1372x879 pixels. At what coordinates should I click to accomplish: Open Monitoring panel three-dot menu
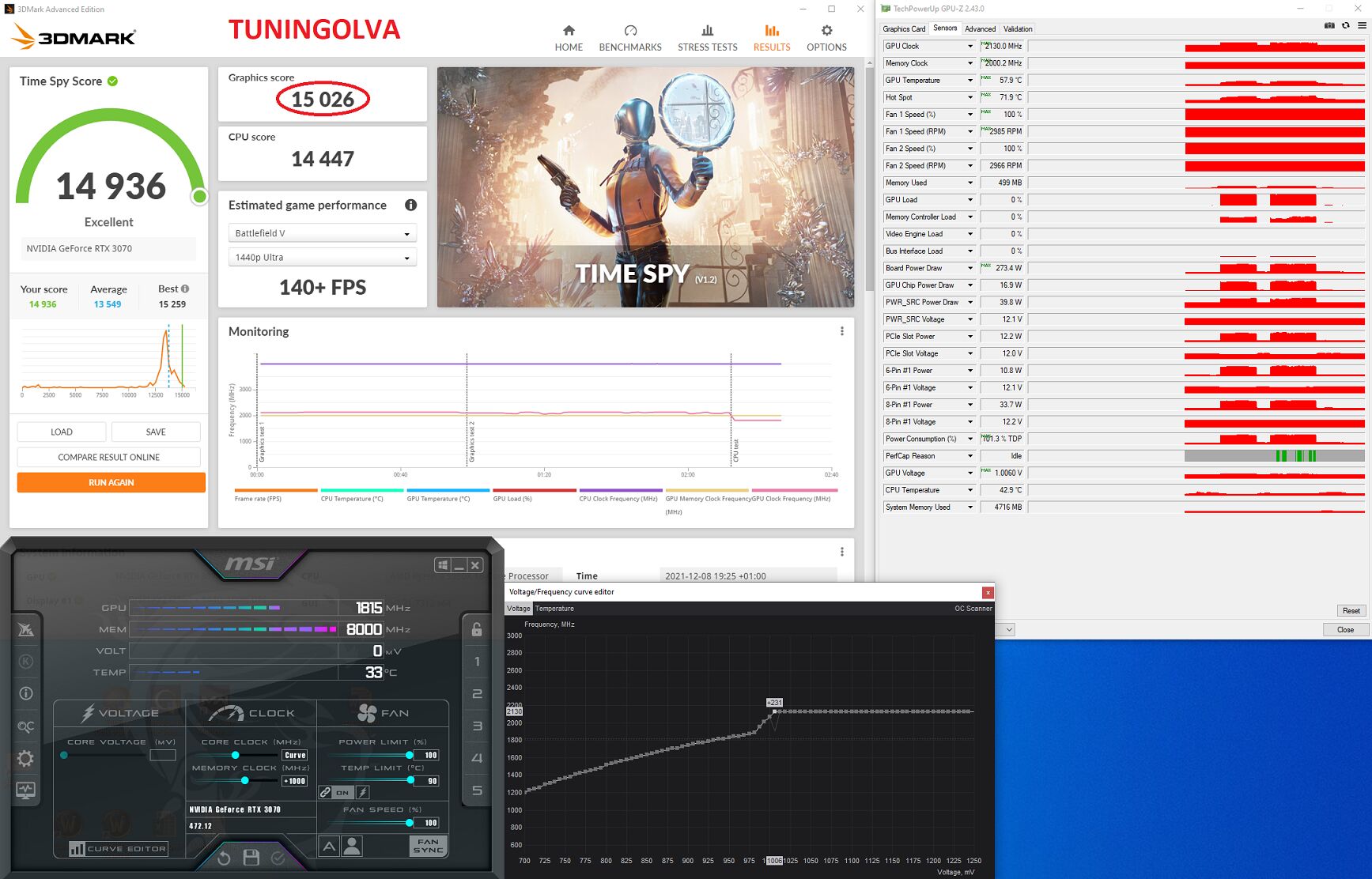pos(842,331)
